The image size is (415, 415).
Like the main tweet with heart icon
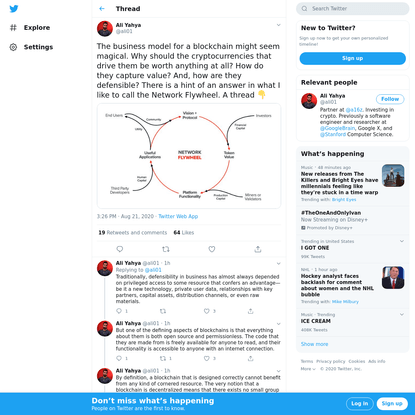[212, 249]
